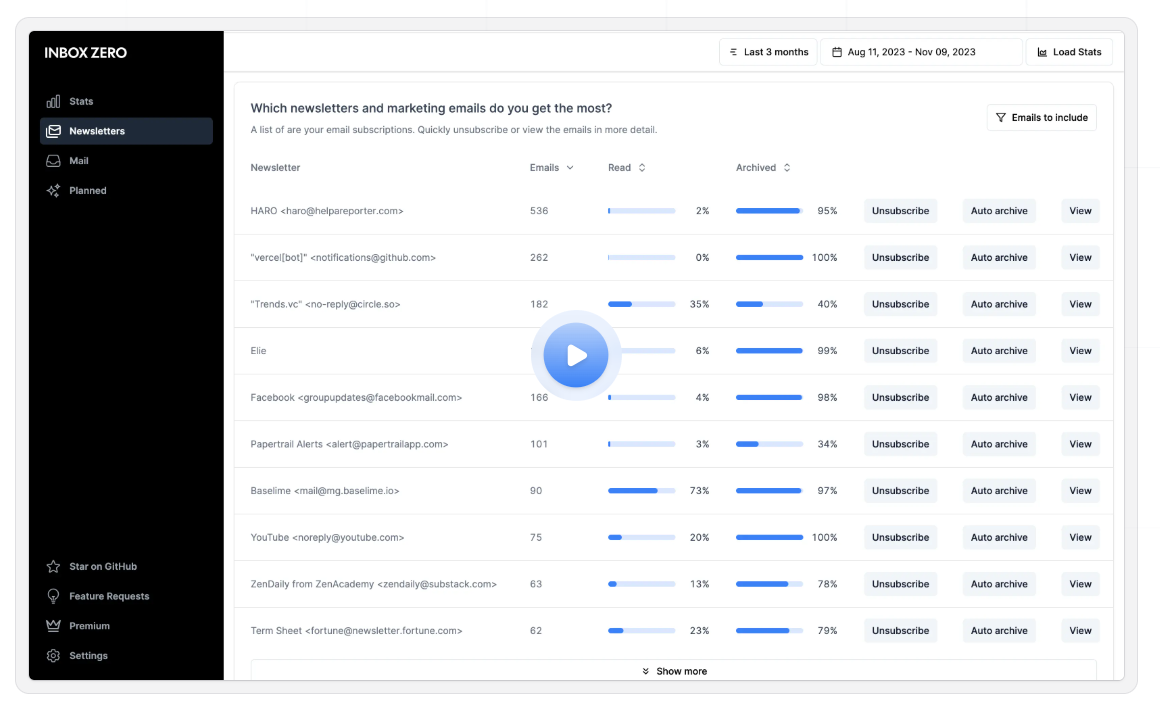Click the Baseline read percentage bar
1160x712 pixels.
(641, 491)
